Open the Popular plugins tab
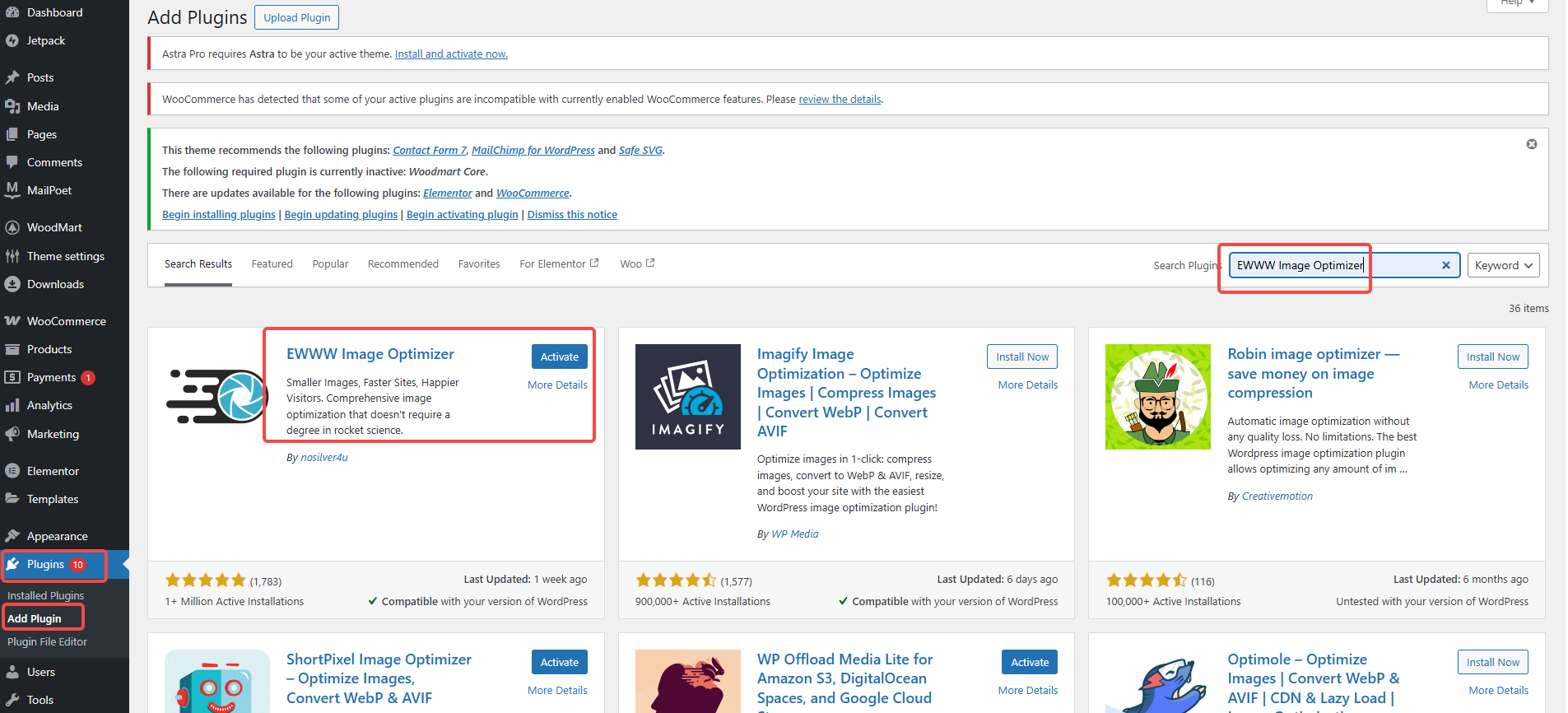This screenshot has width=1568, height=713. click(x=330, y=264)
